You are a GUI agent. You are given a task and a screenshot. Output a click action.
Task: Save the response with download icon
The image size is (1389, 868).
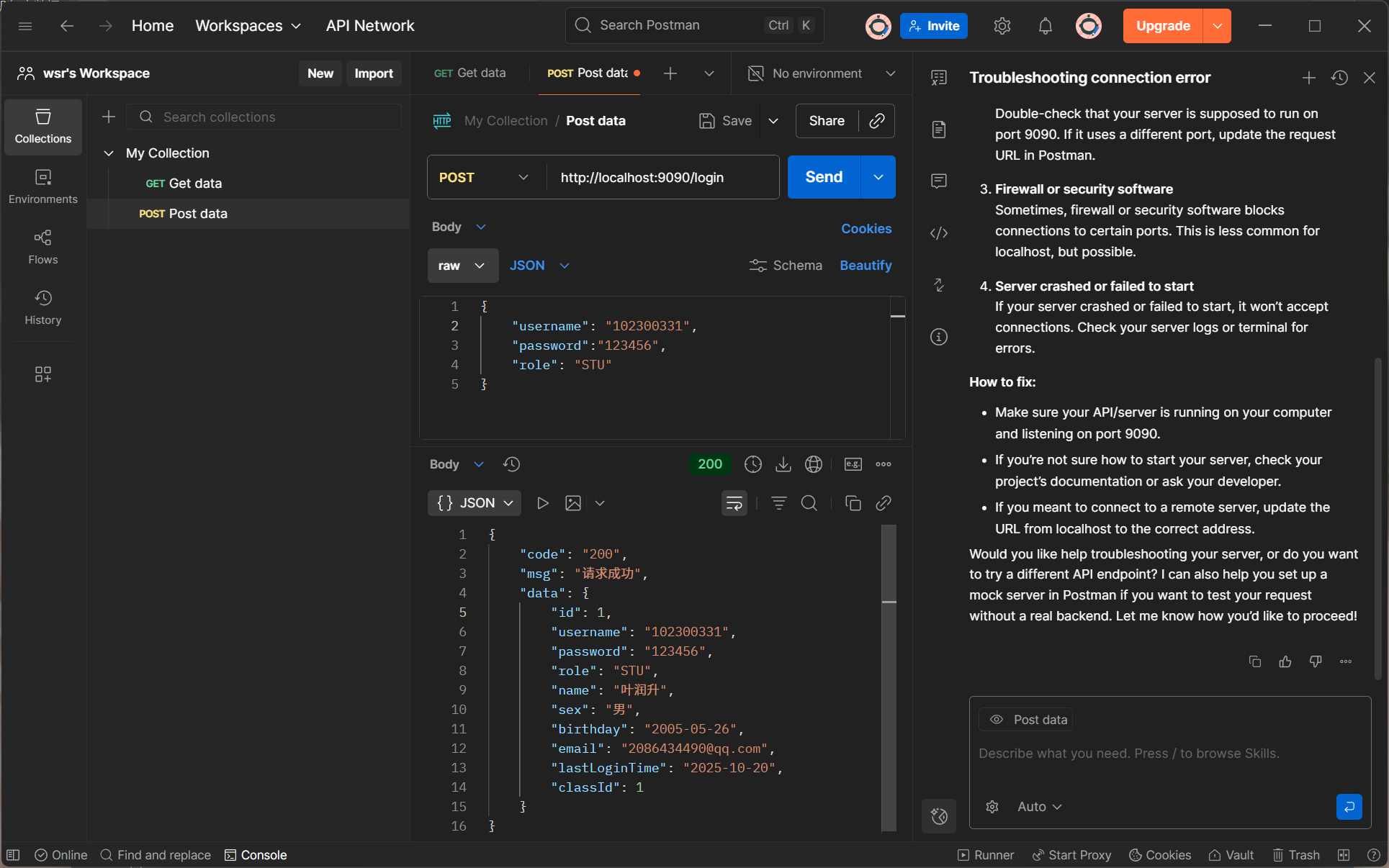point(783,464)
